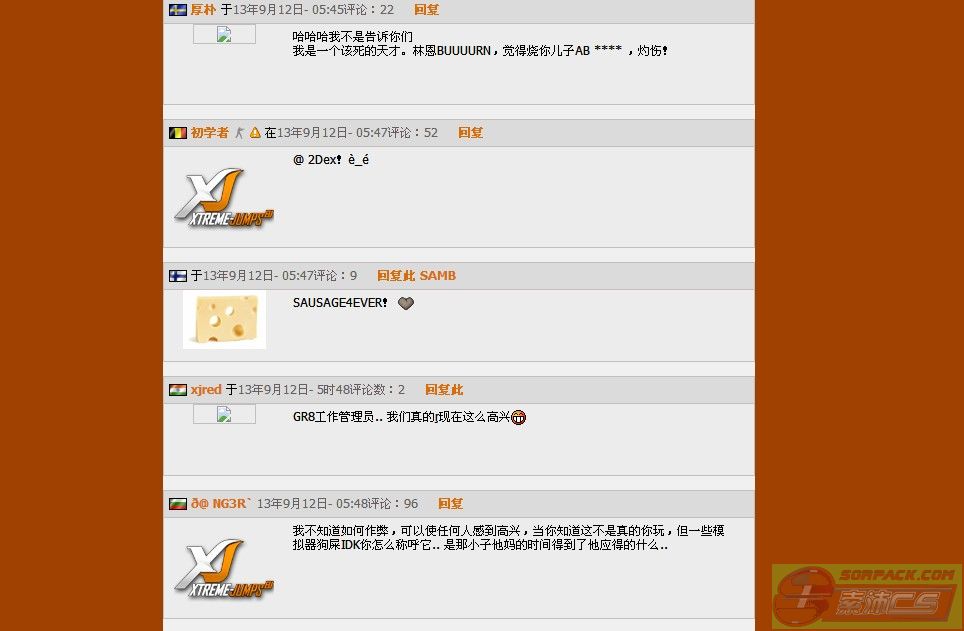Viewport: 964px width, 631px height.
Task: Click the Swedish flag beside 厚朴
Action: (178, 10)
